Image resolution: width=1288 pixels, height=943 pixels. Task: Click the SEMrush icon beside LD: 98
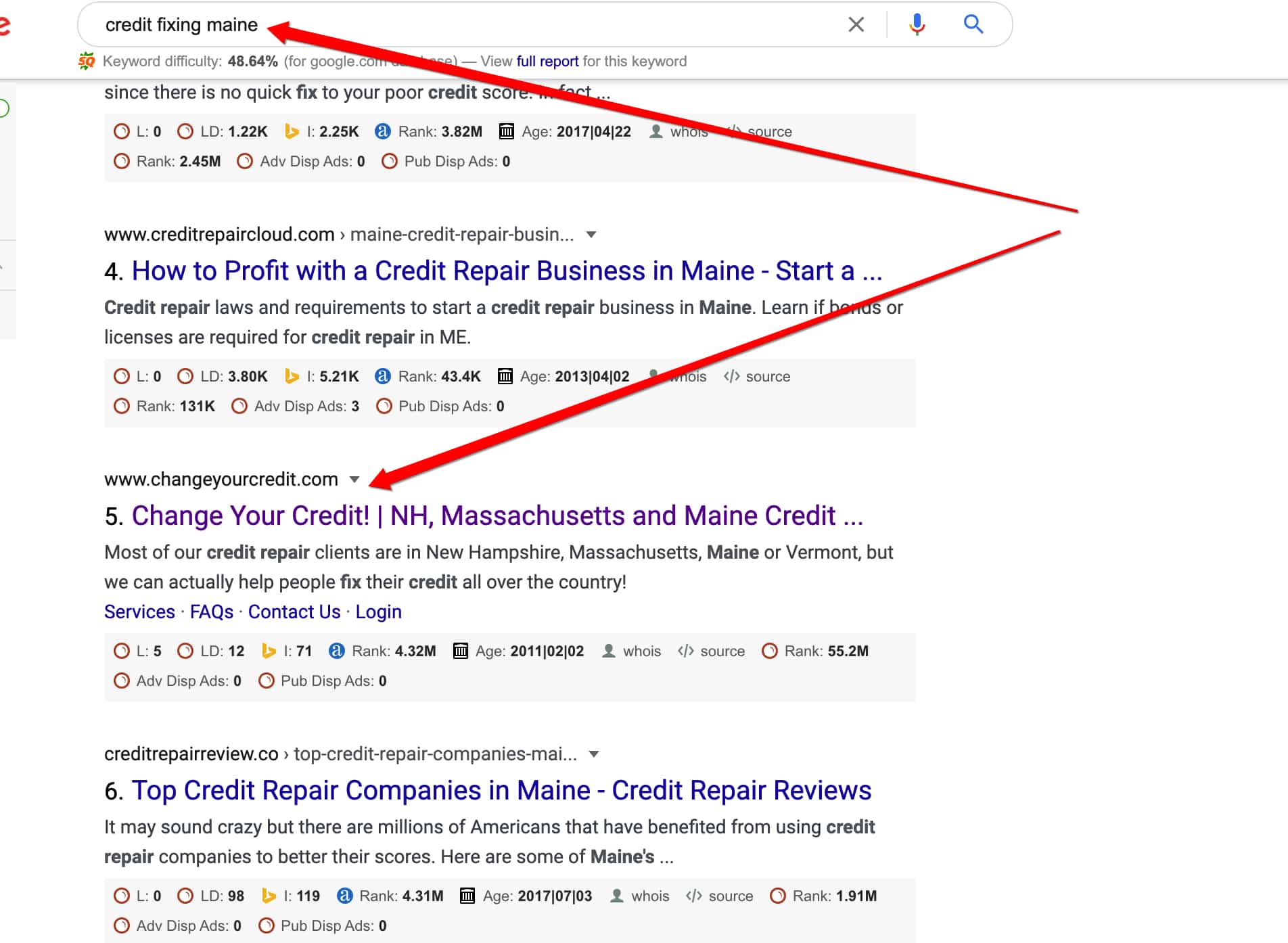pyautogui.click(x=185, y=896)
